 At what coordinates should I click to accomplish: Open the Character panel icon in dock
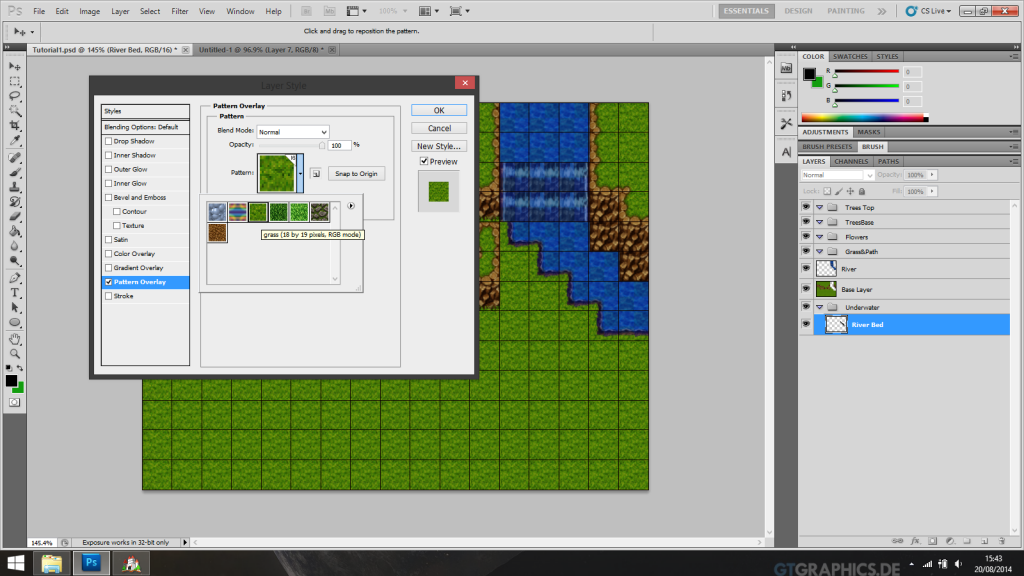(786, 152)
